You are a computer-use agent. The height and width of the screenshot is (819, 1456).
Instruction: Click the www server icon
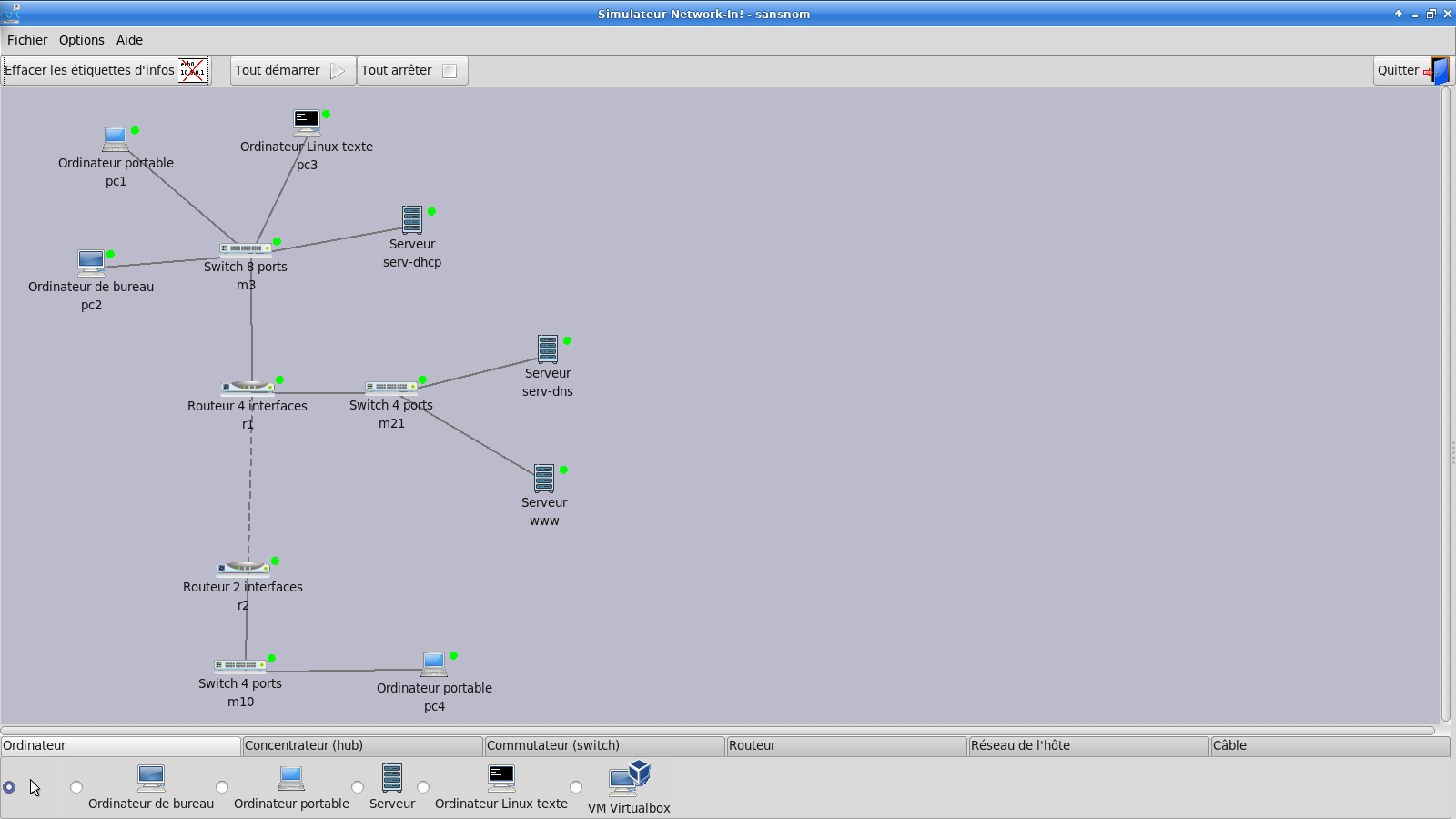point(544,479)
